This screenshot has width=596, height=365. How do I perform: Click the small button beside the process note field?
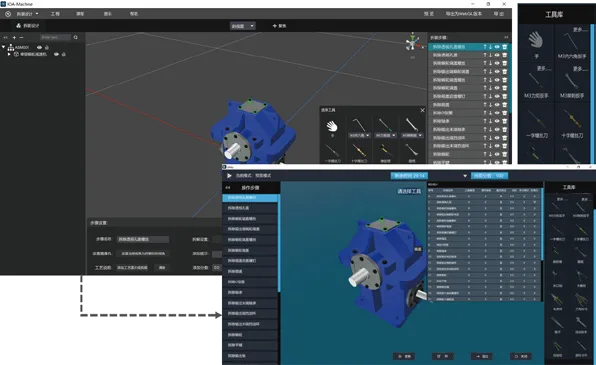[x=162, y=268]
